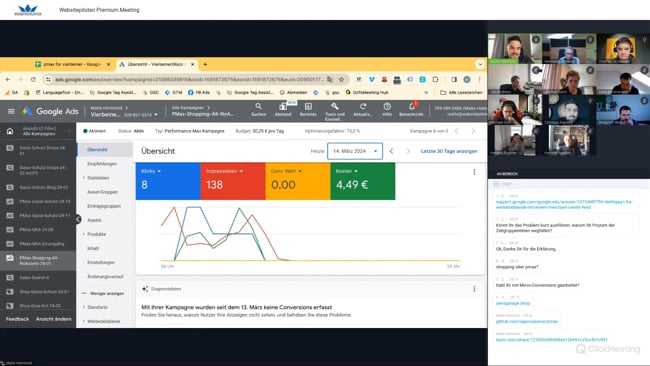650x366 pixels.
Task: Open support.google.com link in chat
Action: (x=564, y=204)
